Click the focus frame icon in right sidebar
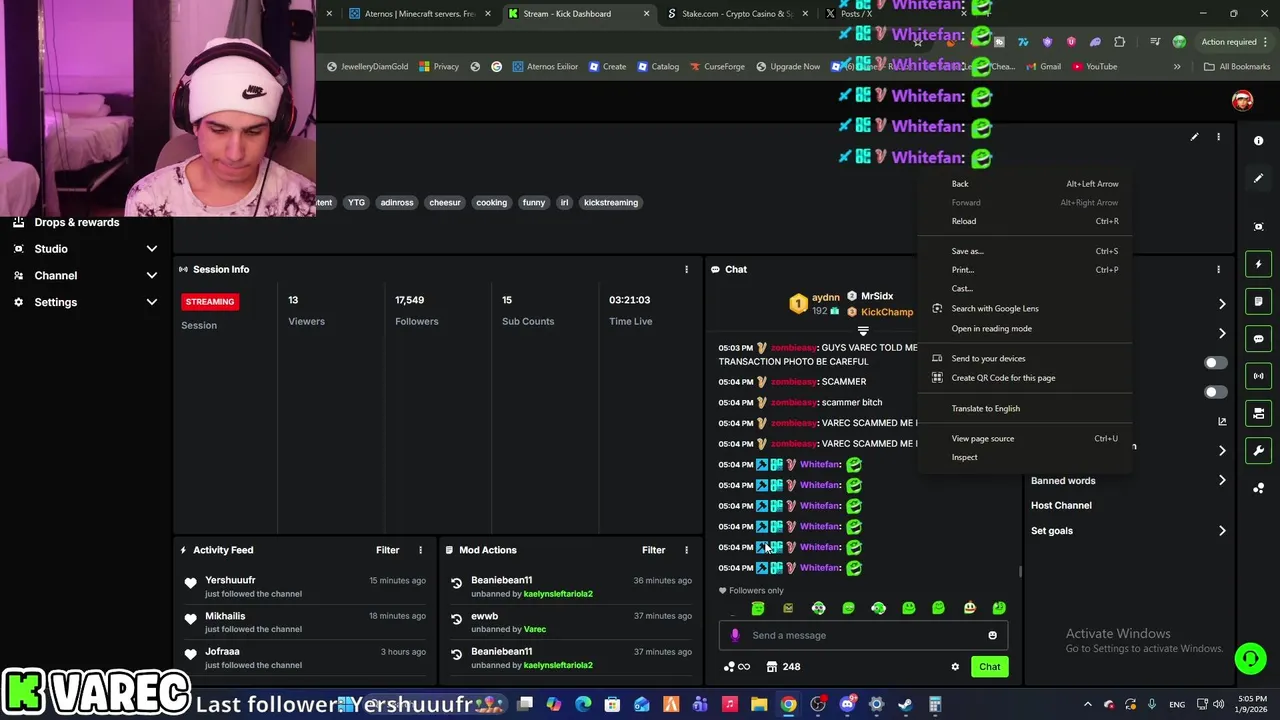Screen dimensions: 1280x720 [x=1258, y=226]
